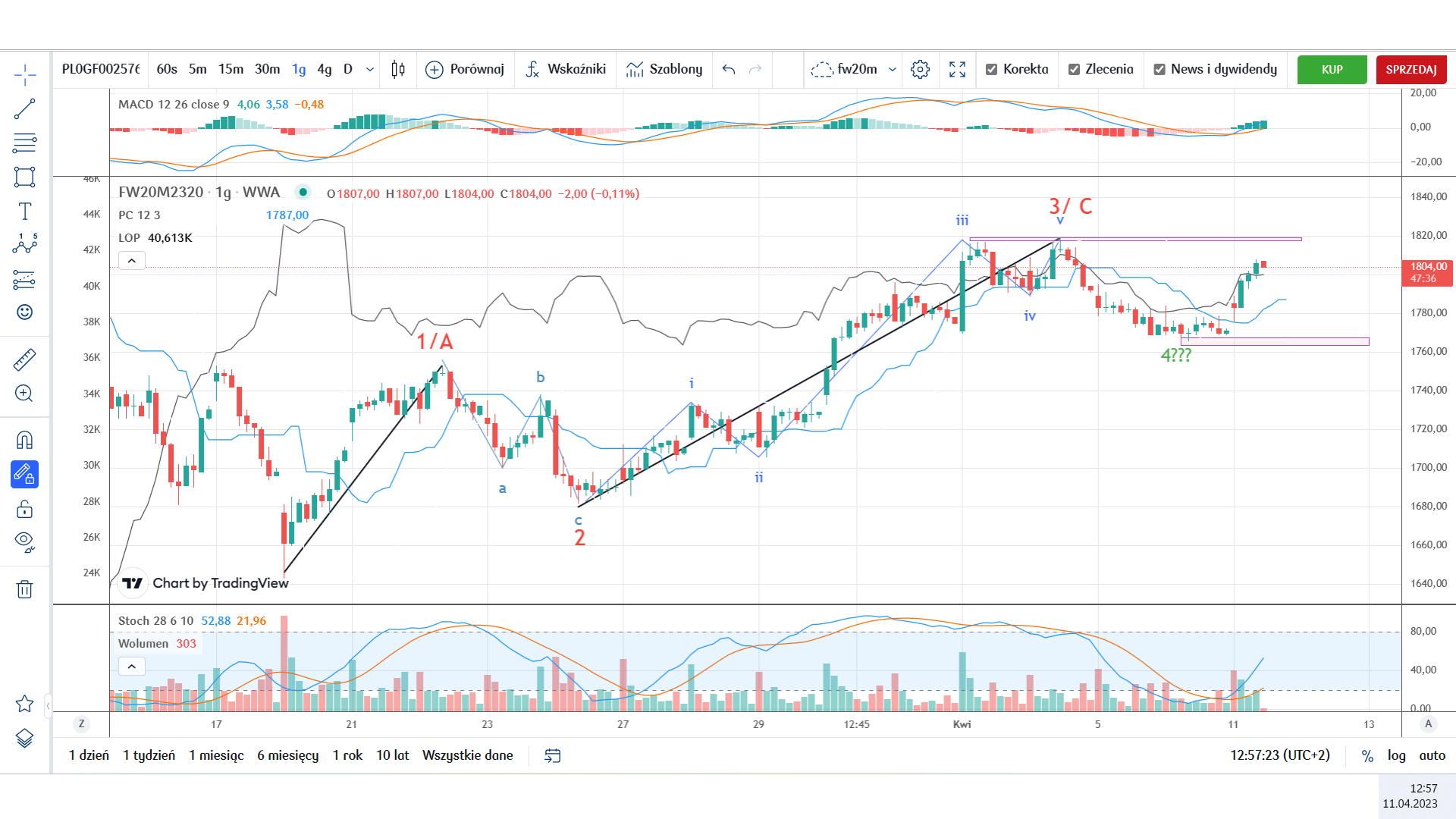Click the green KUP buy button
Image resolution: width=1456 pixels, height=819 pixels.
[1332, 70]
